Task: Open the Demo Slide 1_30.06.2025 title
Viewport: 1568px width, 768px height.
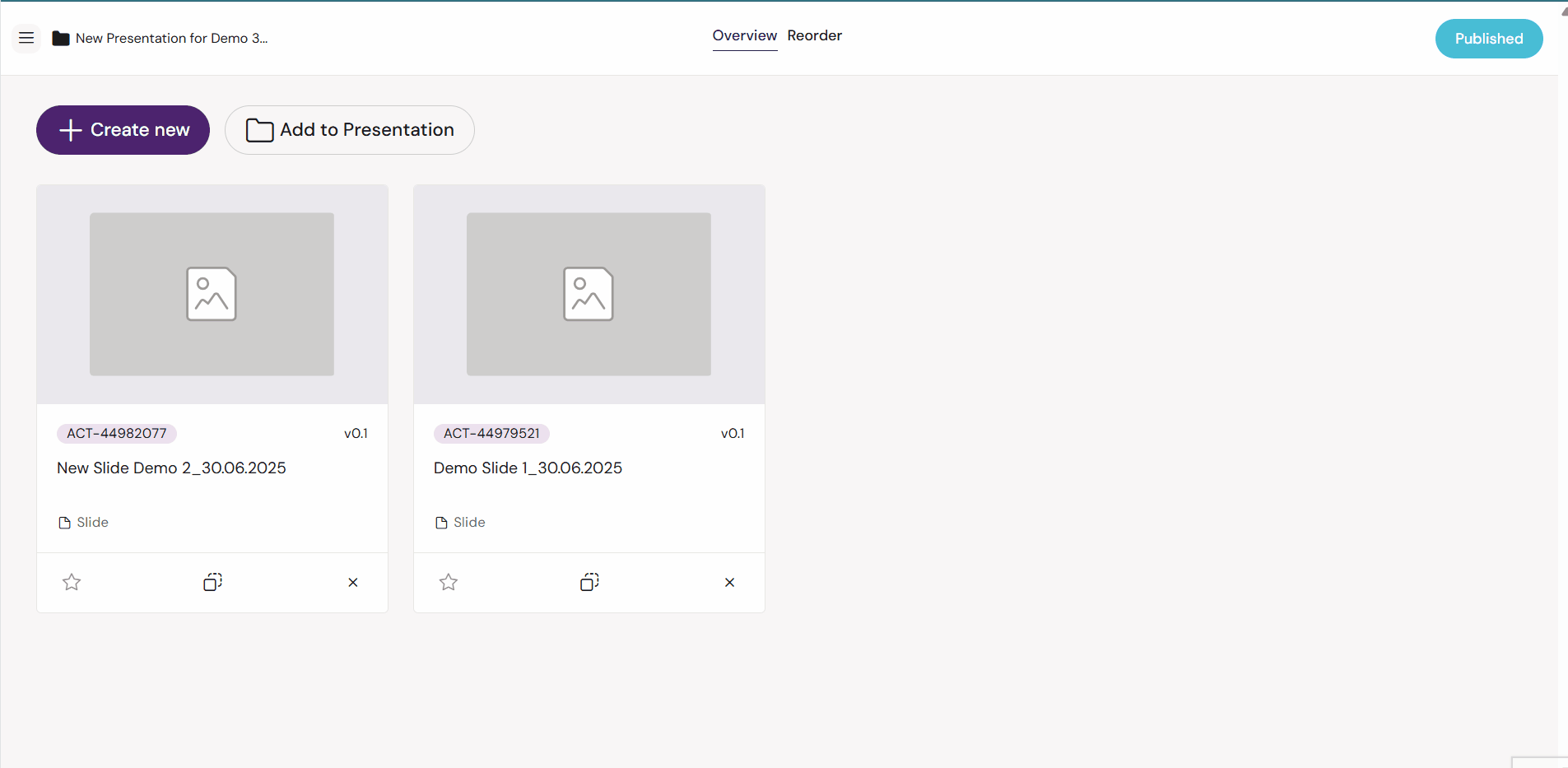Action: (528, 468)
